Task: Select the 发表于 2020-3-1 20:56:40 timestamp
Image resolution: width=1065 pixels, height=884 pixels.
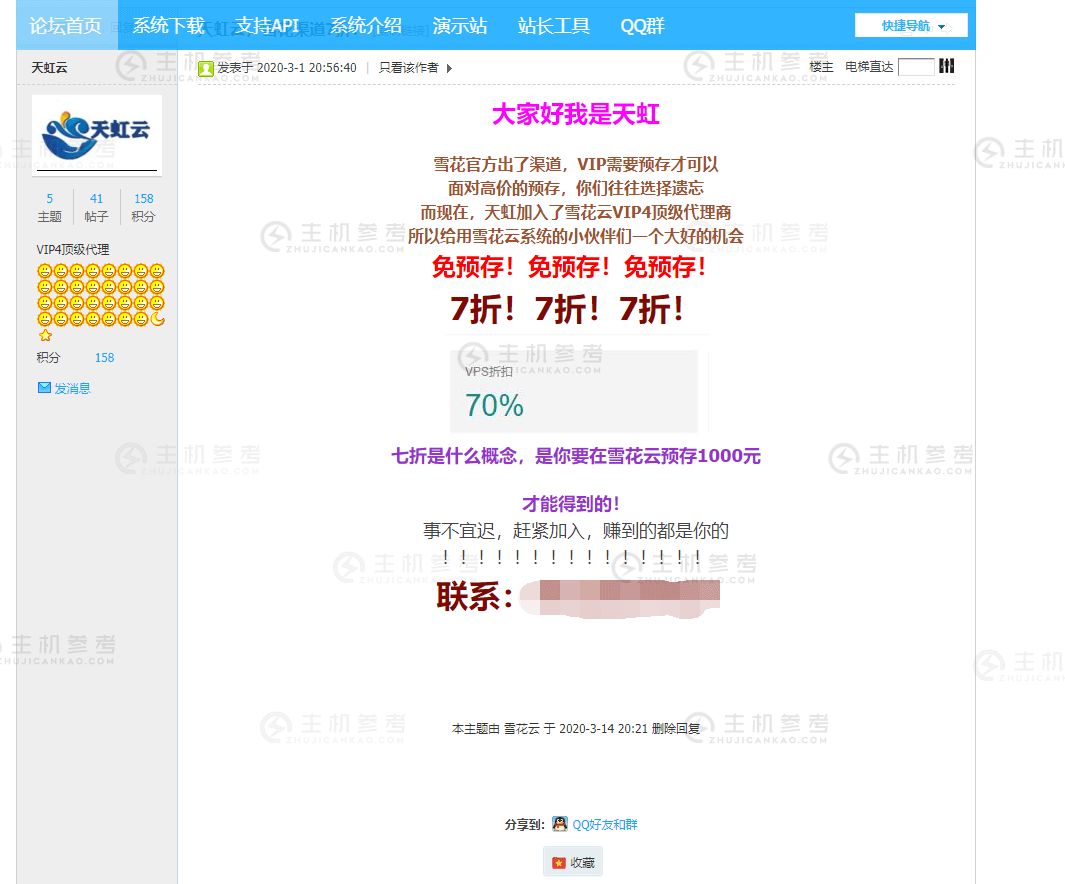Action: tap(287, 68)
